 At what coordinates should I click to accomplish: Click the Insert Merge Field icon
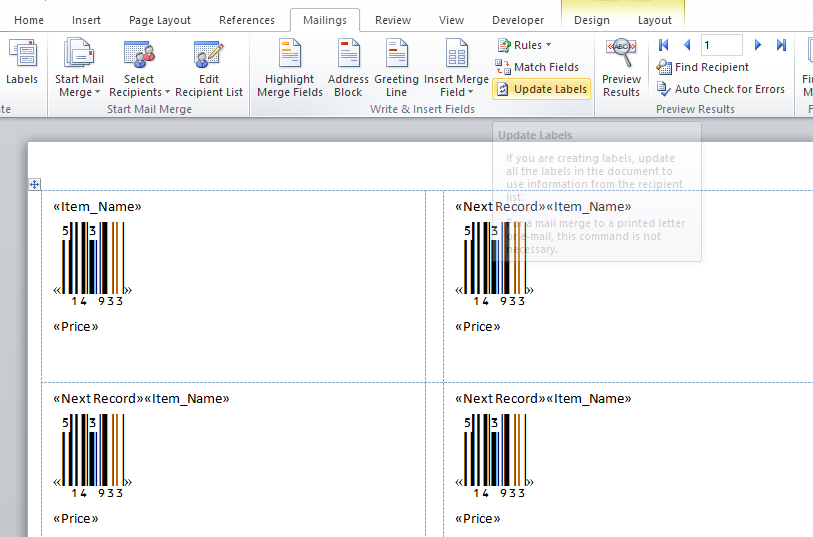pos(457,53)
